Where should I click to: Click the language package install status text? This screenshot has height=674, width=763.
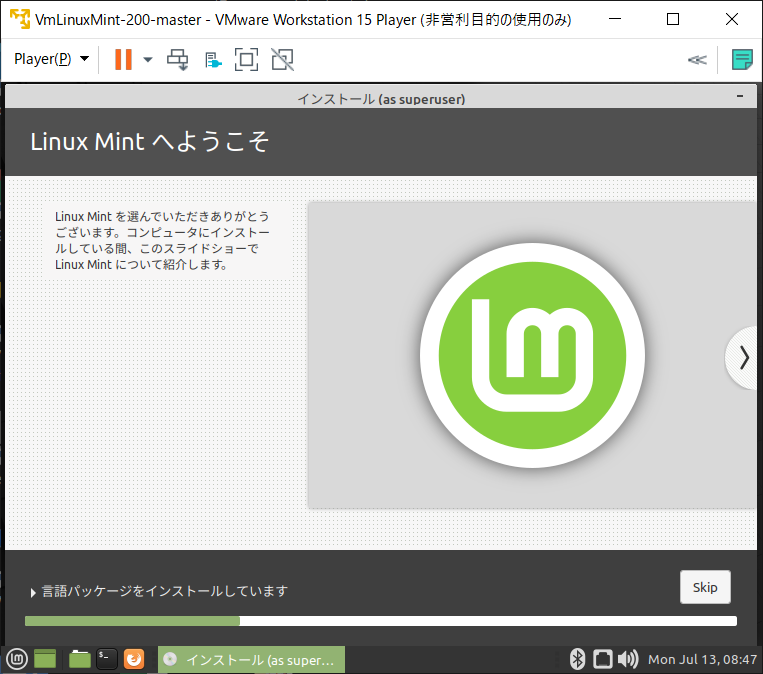tap(164, 591)
